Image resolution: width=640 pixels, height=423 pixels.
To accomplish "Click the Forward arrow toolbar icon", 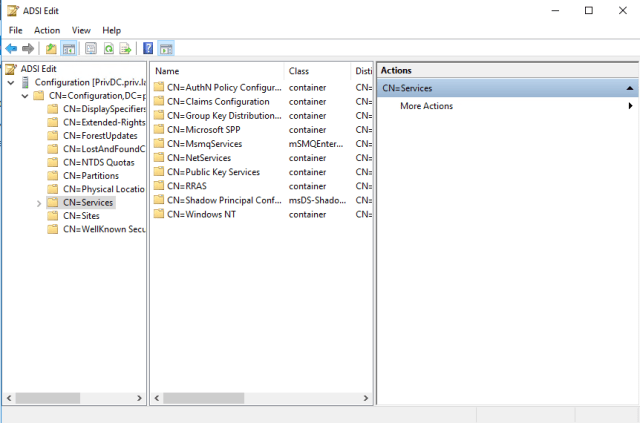I will pos(28,48).
